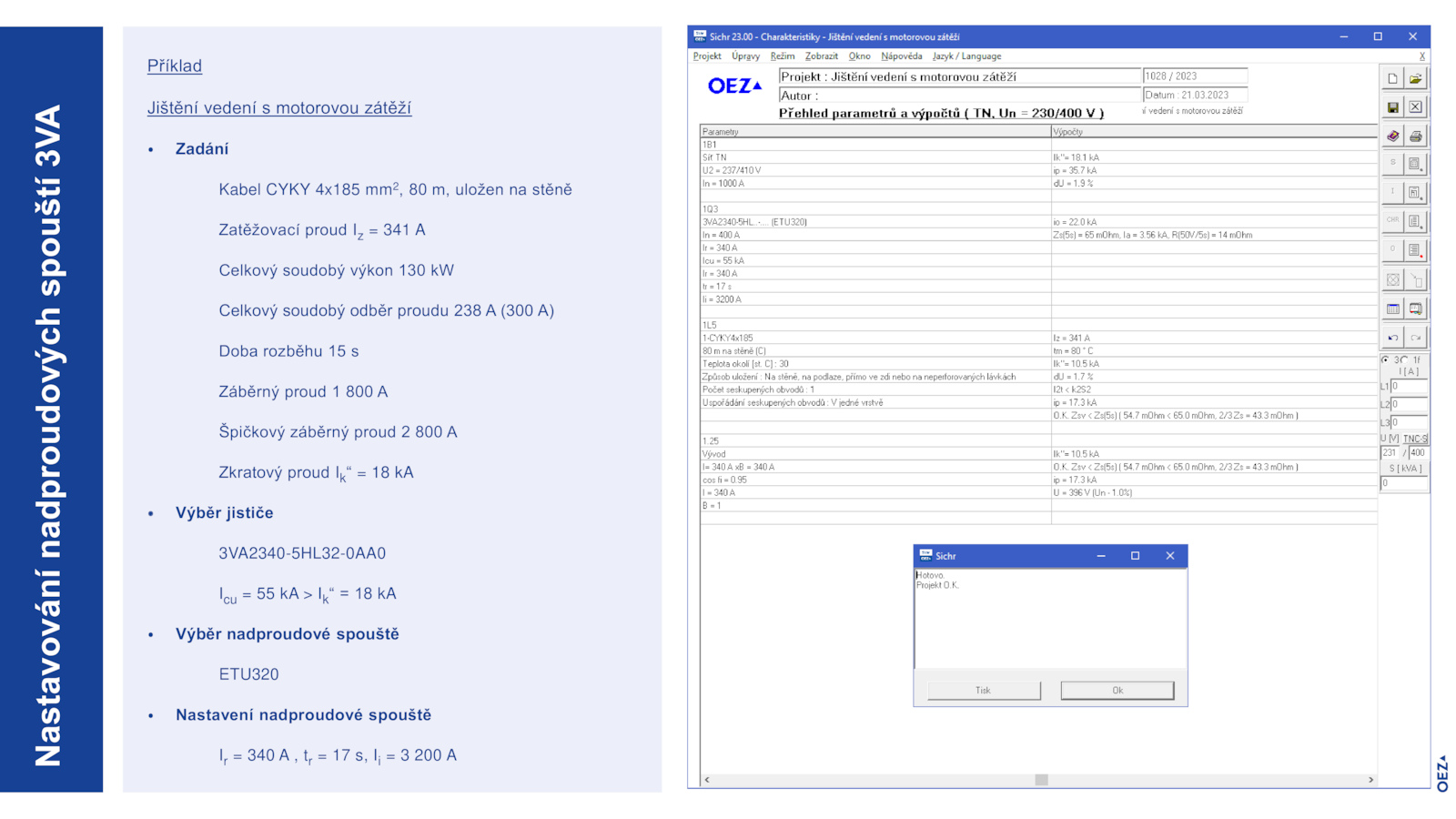The height and width of the screenshot is (819, 1456).
Task: Click the L1 current input field
Action: pyautogui.click(x=1409, y=387)
